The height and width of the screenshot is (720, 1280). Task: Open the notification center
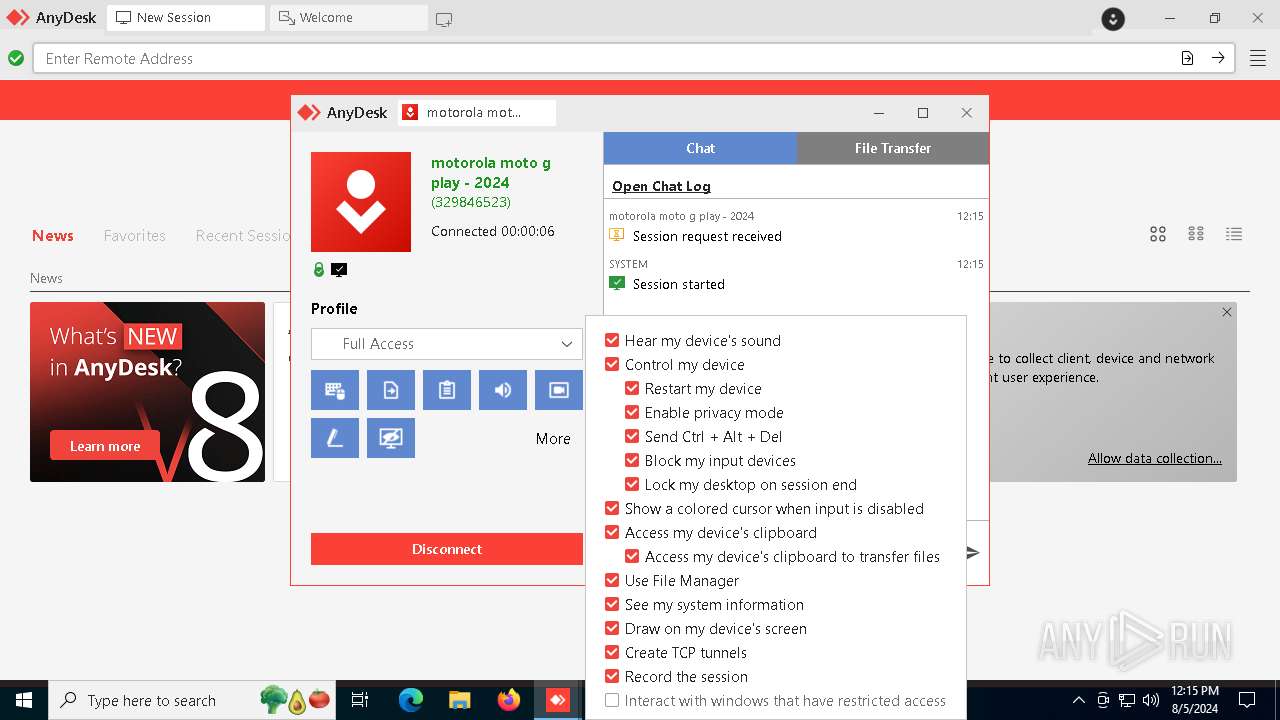(1247, 700)
